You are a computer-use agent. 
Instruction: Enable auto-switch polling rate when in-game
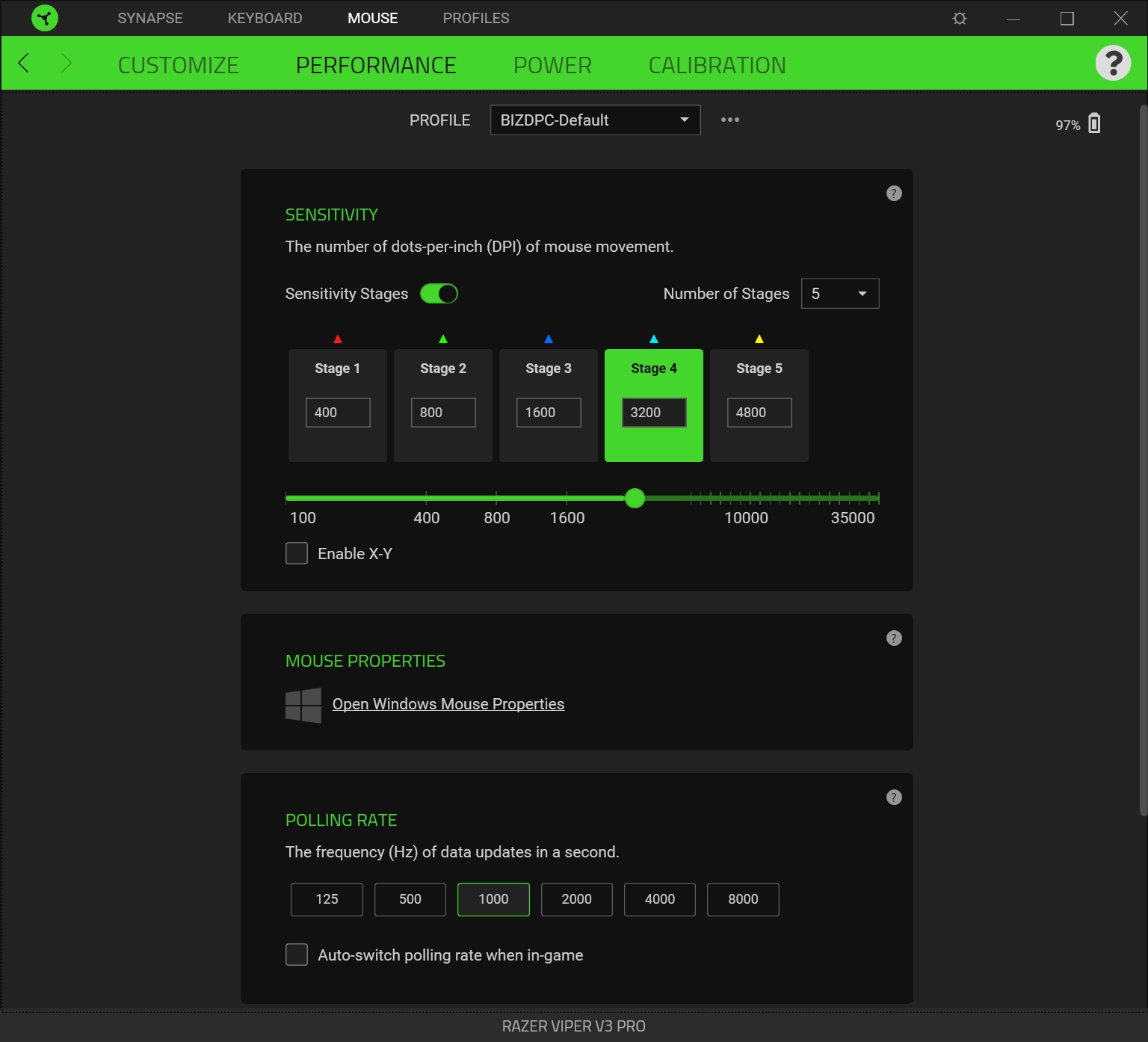tap(297, 955)
